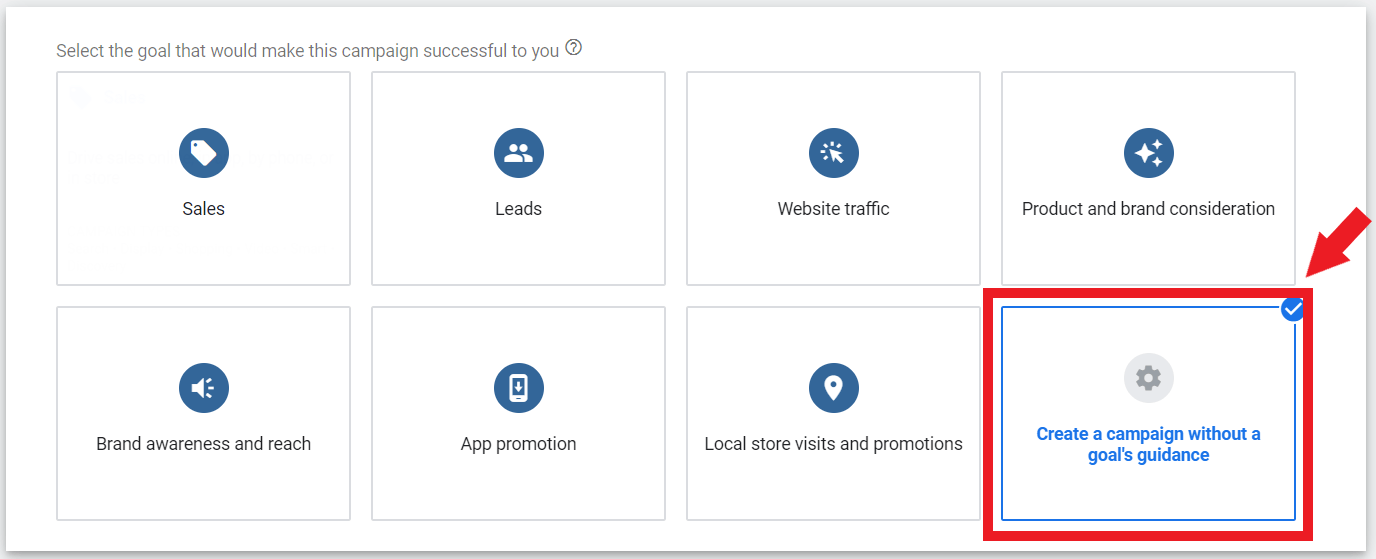Select the App promotion label
Screen dimensions: 1376x559
click(x=518, y=444)
